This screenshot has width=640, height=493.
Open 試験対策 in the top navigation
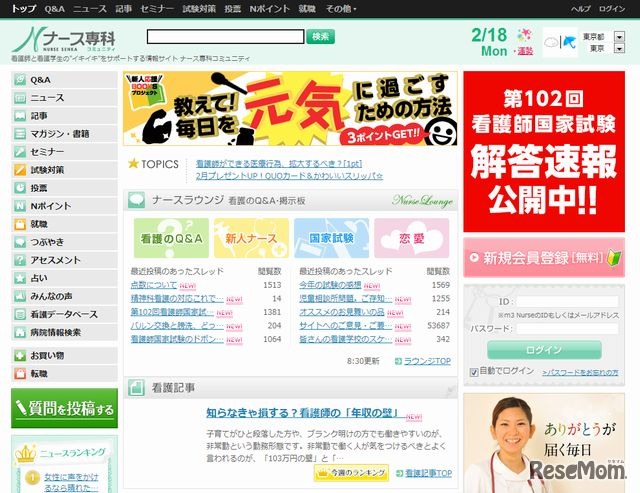click(199, 9)
